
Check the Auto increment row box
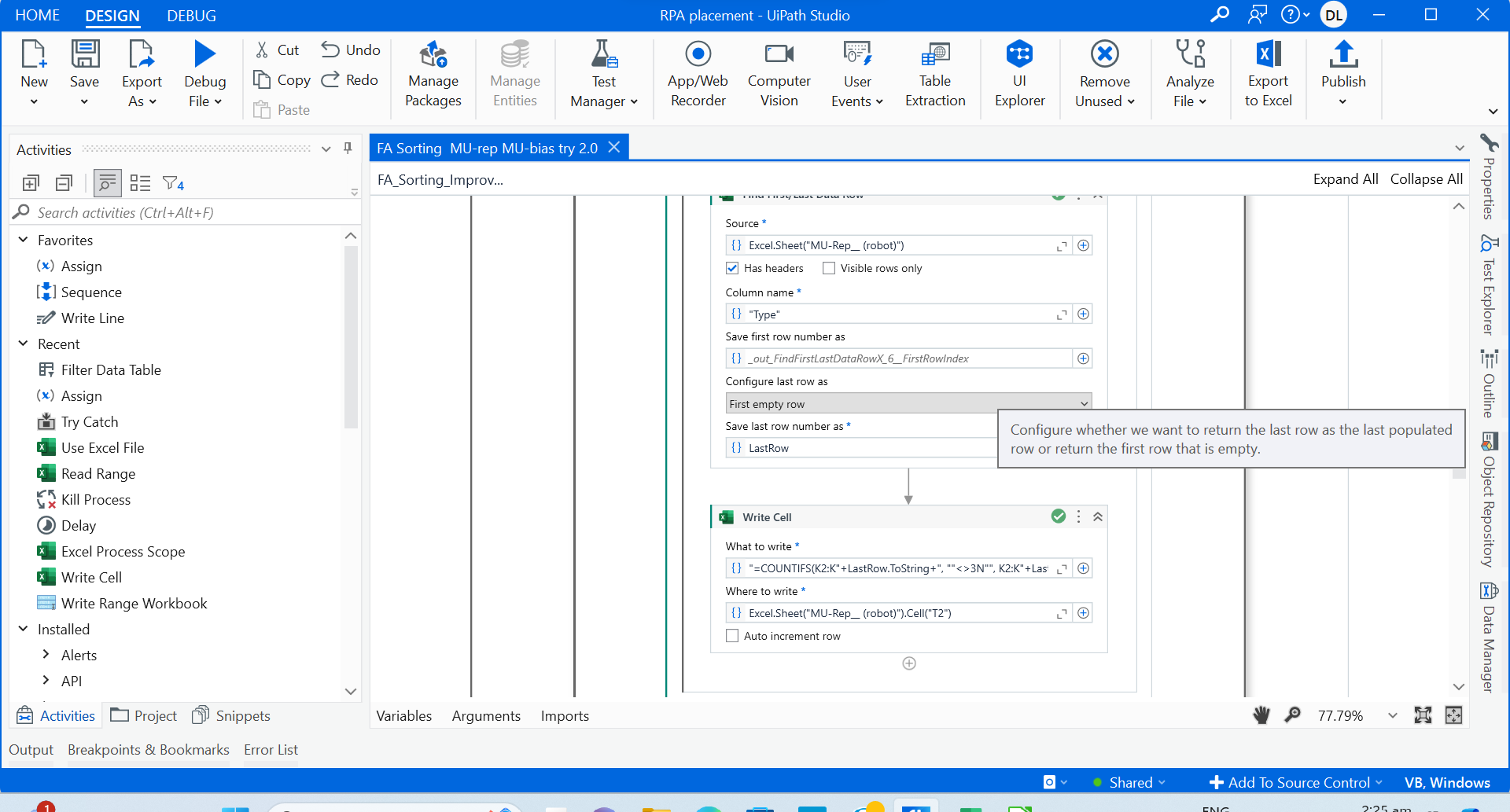[732, 636]
